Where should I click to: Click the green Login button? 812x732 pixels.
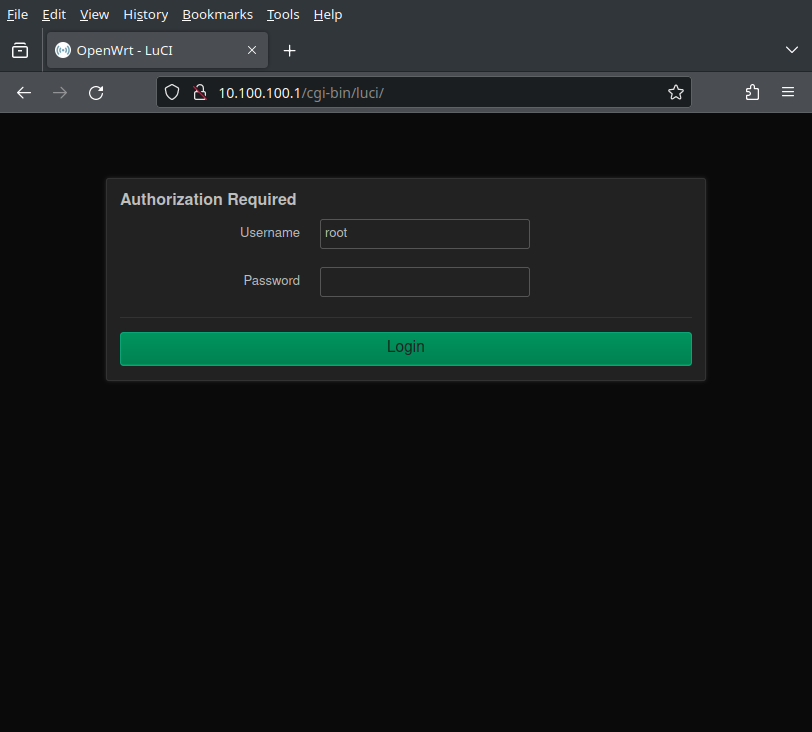[405, 349]
